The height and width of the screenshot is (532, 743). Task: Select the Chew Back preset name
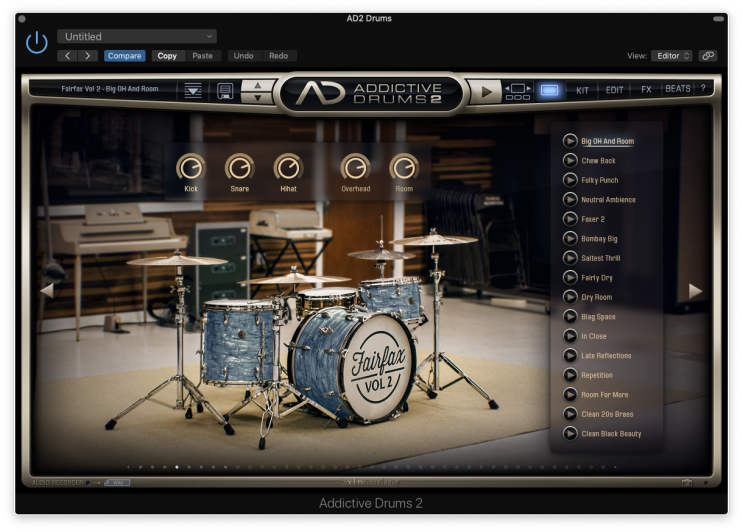tap(598, 161)
